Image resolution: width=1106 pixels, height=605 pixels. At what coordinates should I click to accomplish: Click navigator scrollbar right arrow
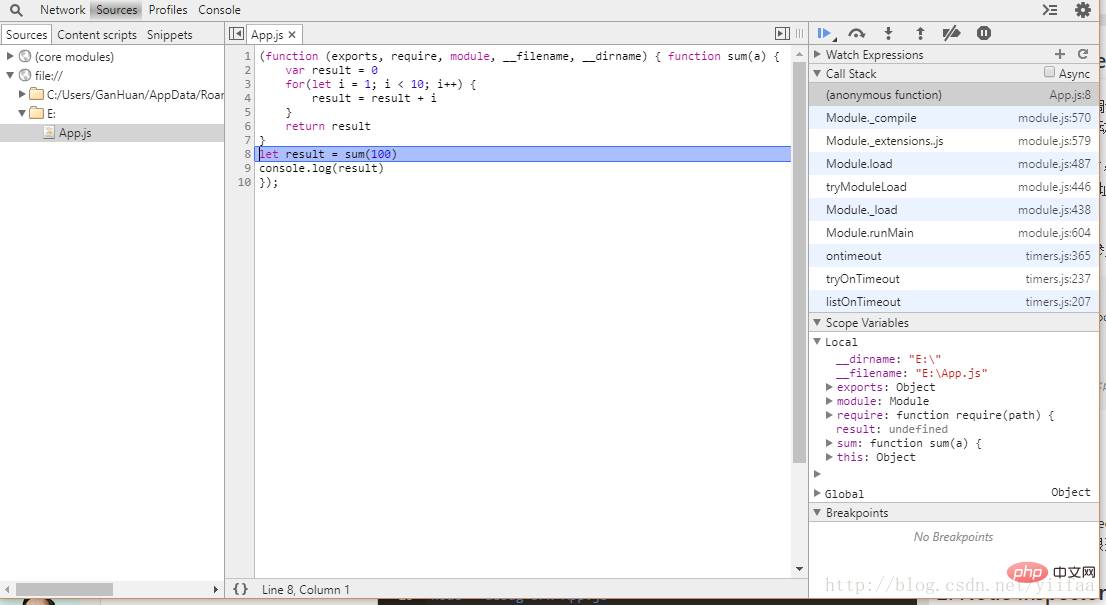(216, 589)
